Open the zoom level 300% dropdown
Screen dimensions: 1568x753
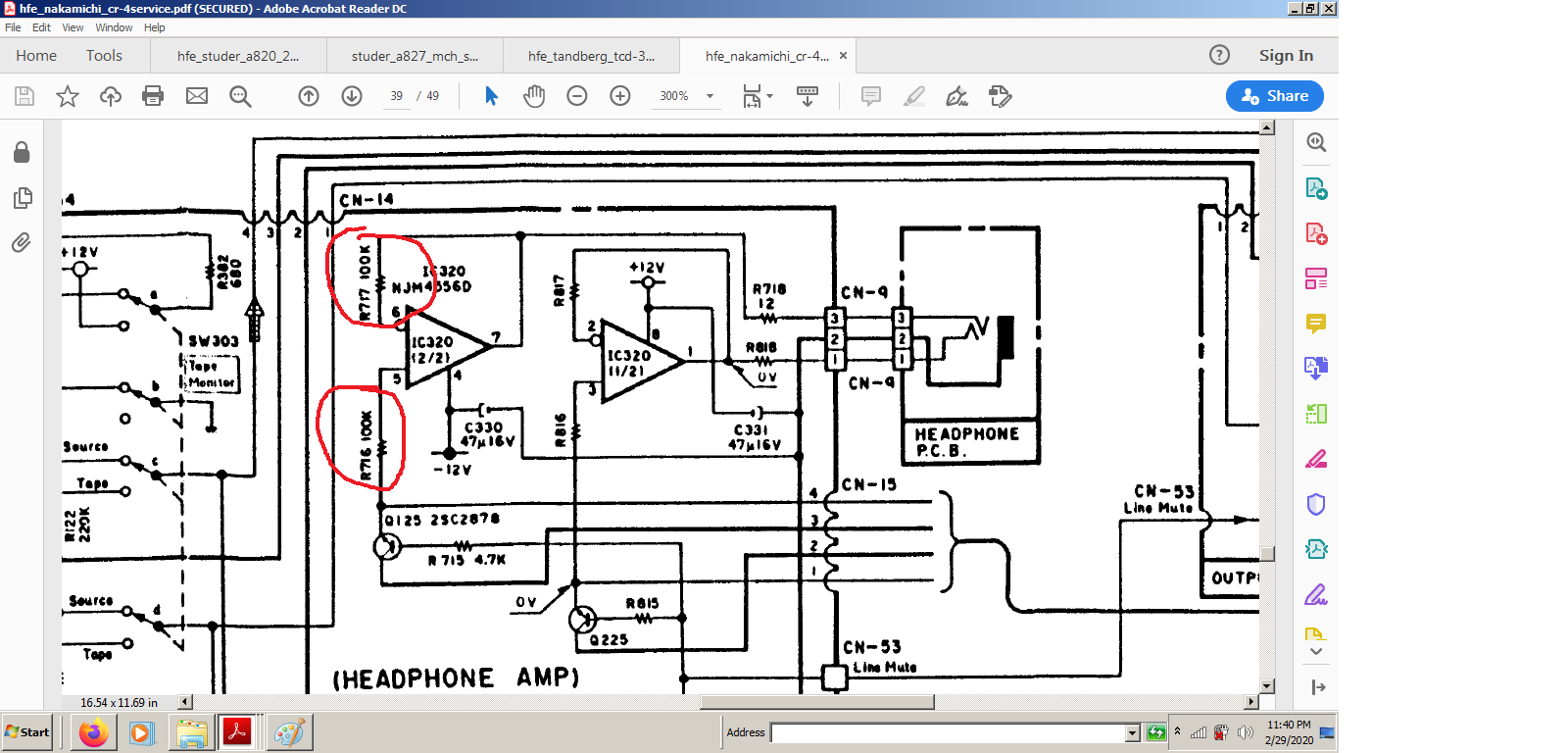(x=710, y=96)
